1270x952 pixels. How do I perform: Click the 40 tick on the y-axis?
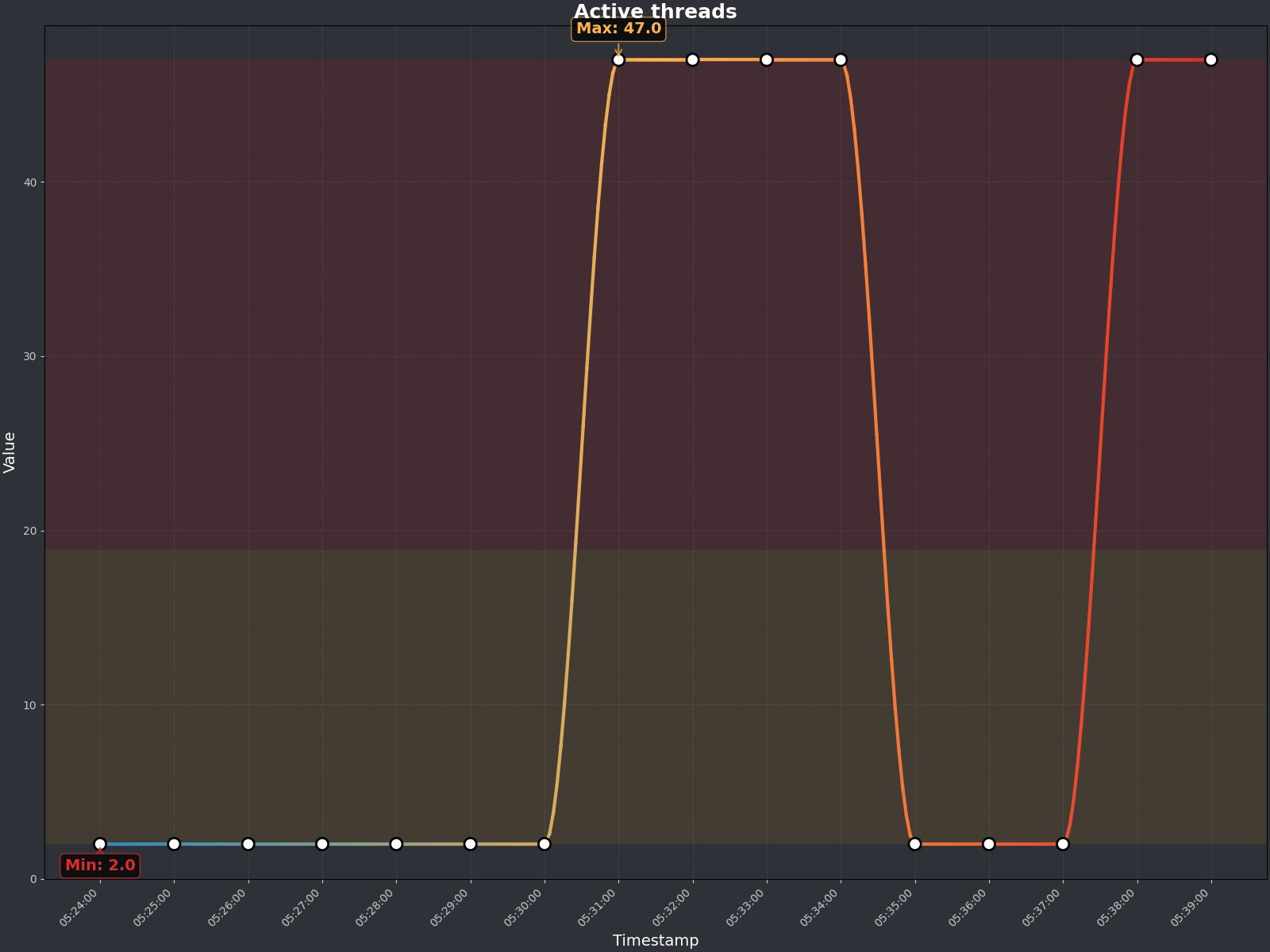(30, 182)
